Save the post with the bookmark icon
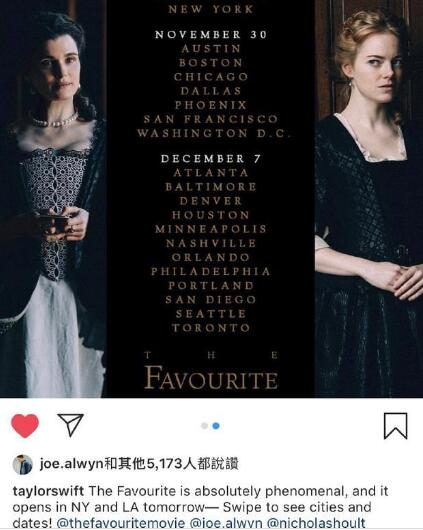The image size is (423, 530). tap(395, 426)
